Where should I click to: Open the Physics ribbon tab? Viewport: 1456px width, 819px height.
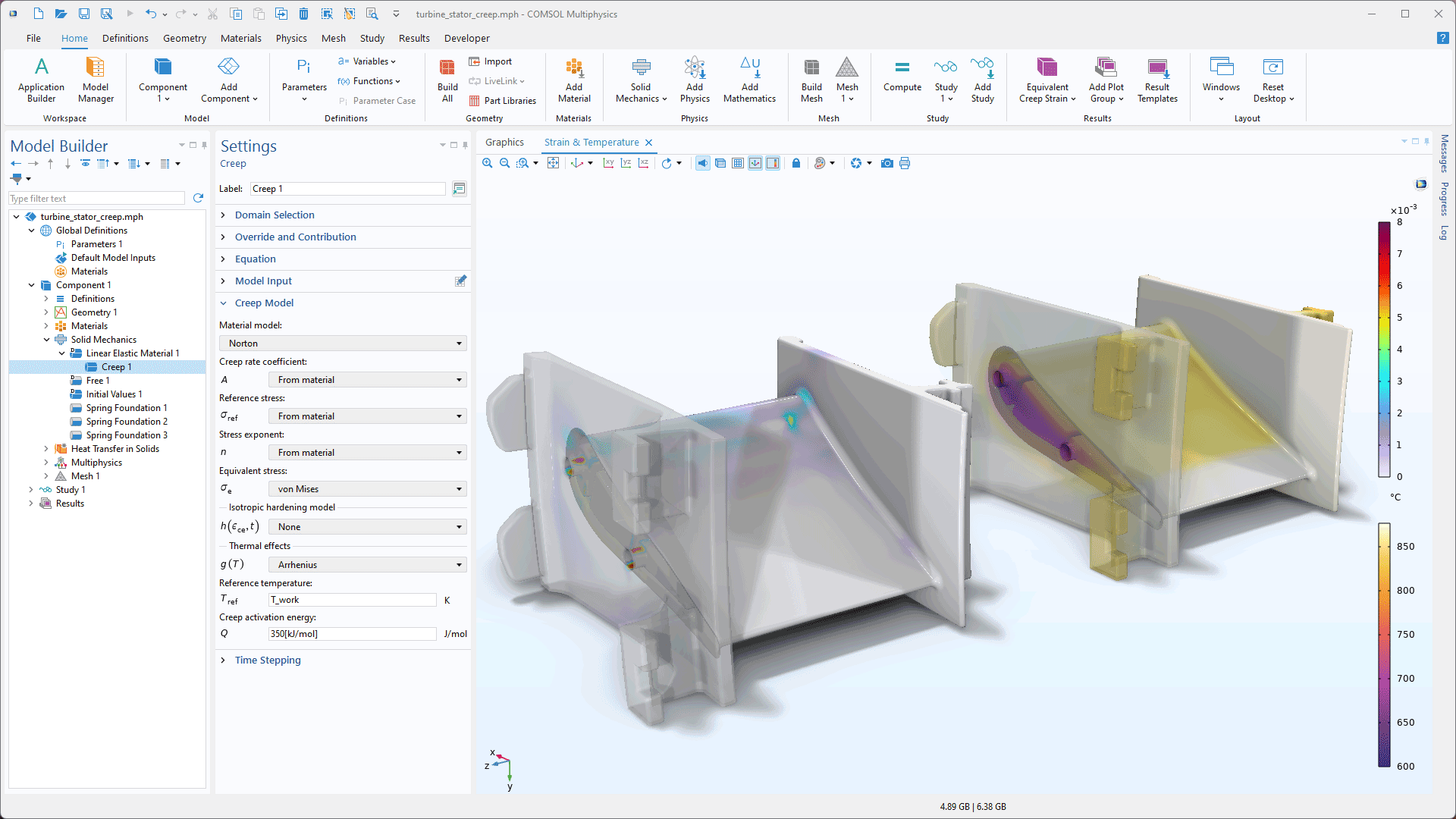coord(291,38)
